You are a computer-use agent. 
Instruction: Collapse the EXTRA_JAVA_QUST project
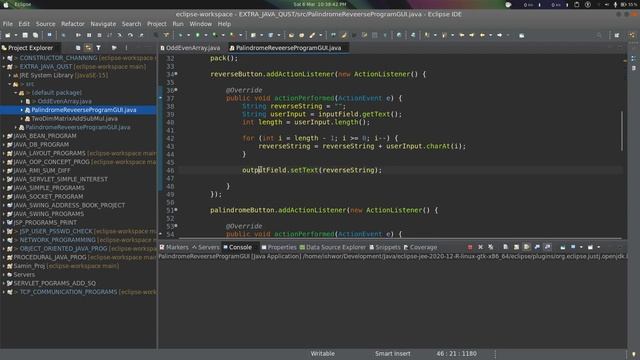coord(4,67)
